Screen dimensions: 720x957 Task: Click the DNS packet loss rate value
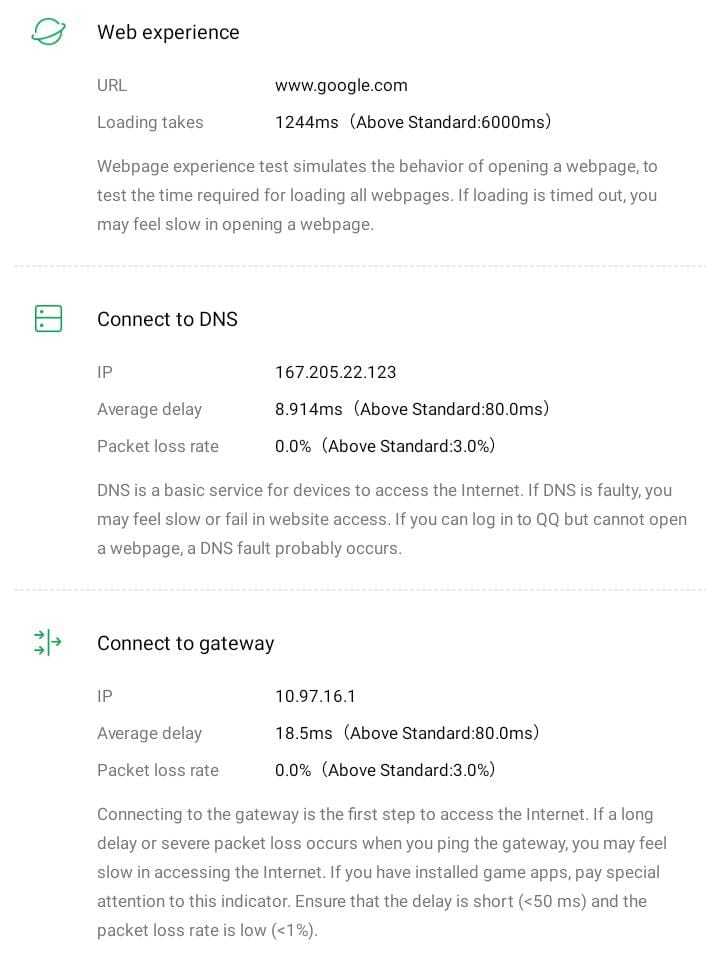coord(385,446)
